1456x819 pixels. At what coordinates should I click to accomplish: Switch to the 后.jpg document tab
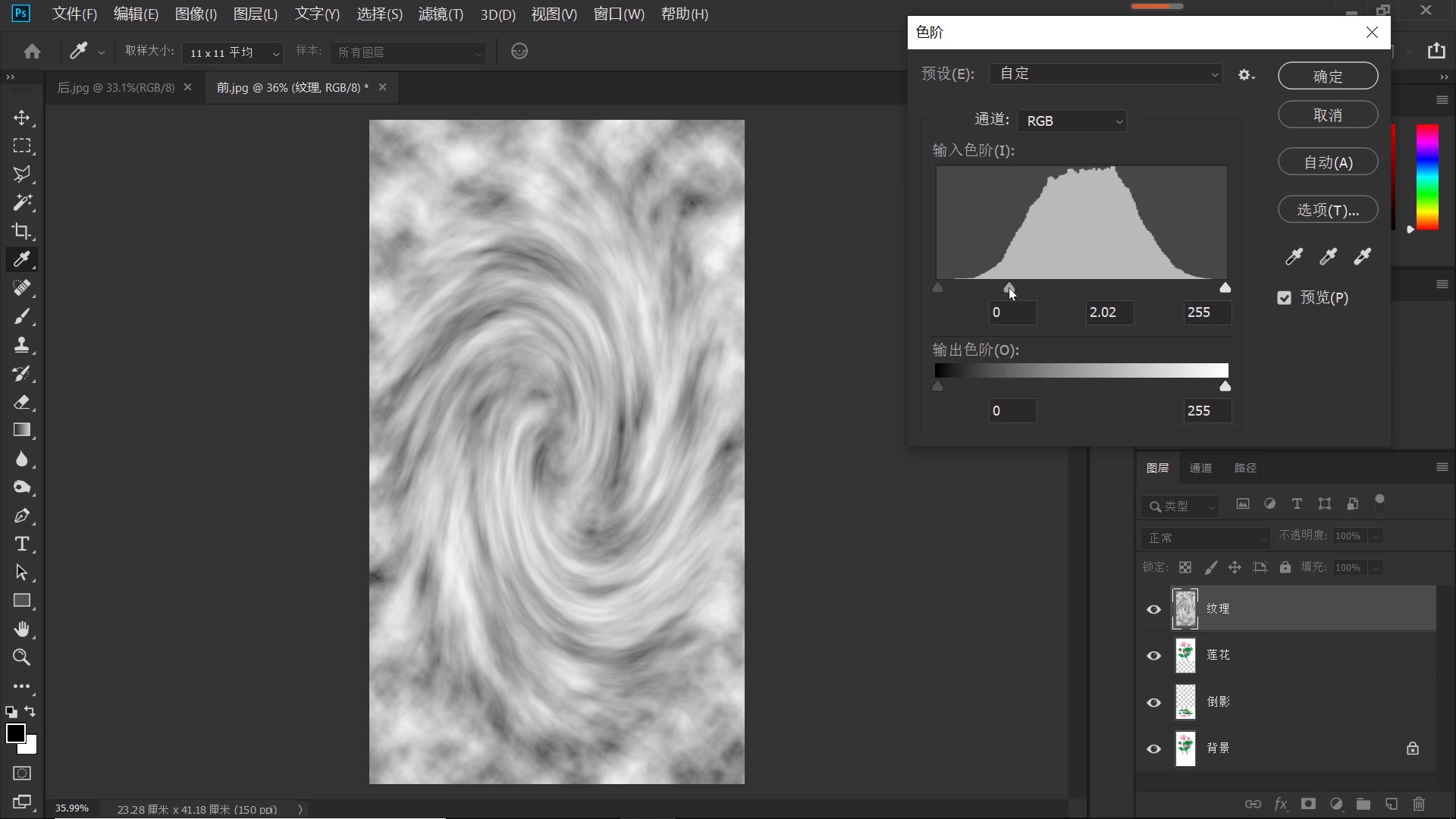tap(116, 88)
